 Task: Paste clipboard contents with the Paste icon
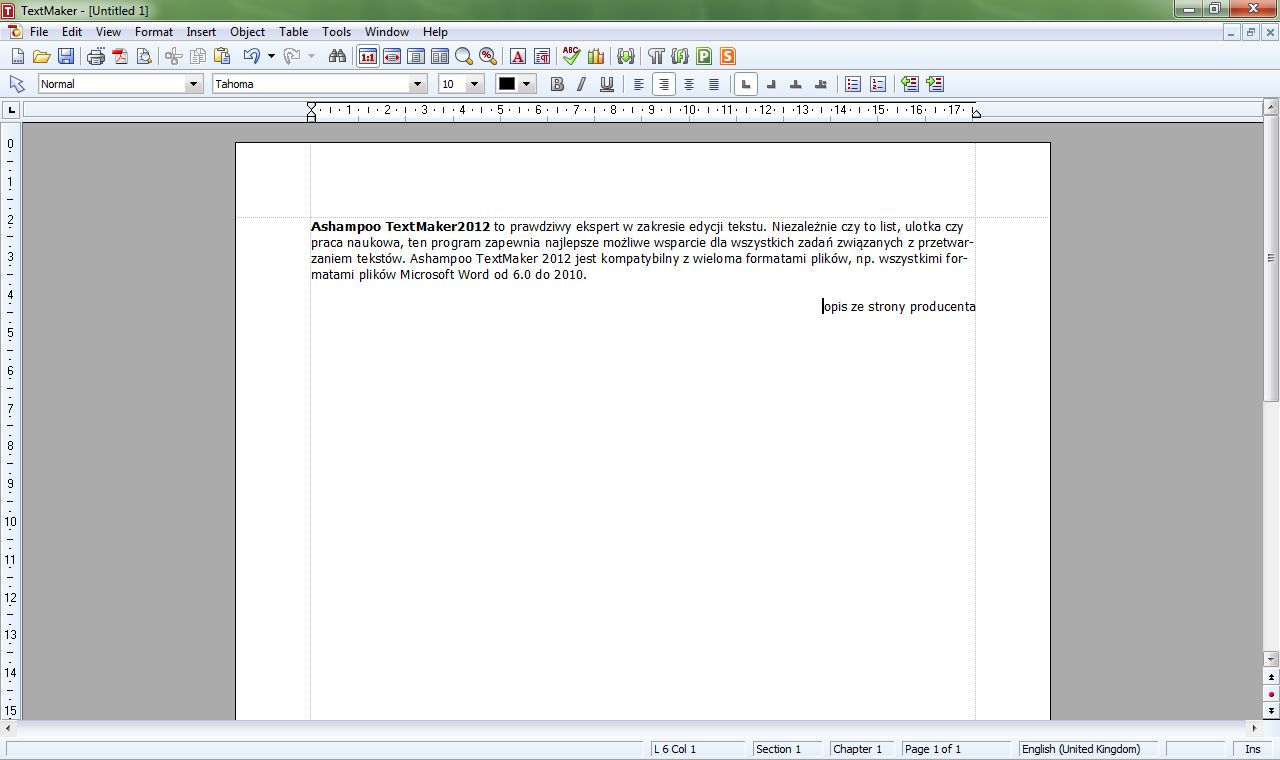click(222, 57)
